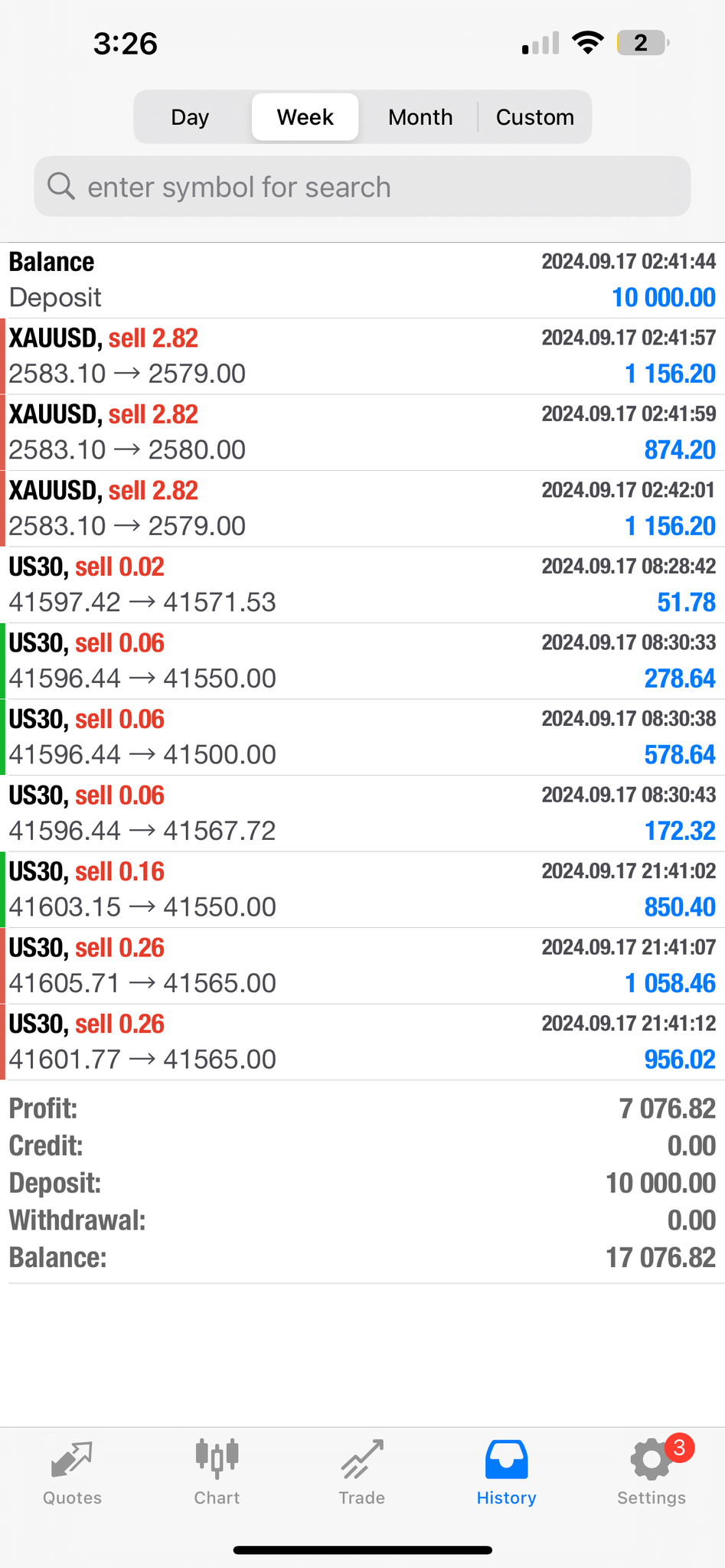Switch history period to Day
Image resolution: width=725 pixels, height=1568 pixels.
click(190, 117)
